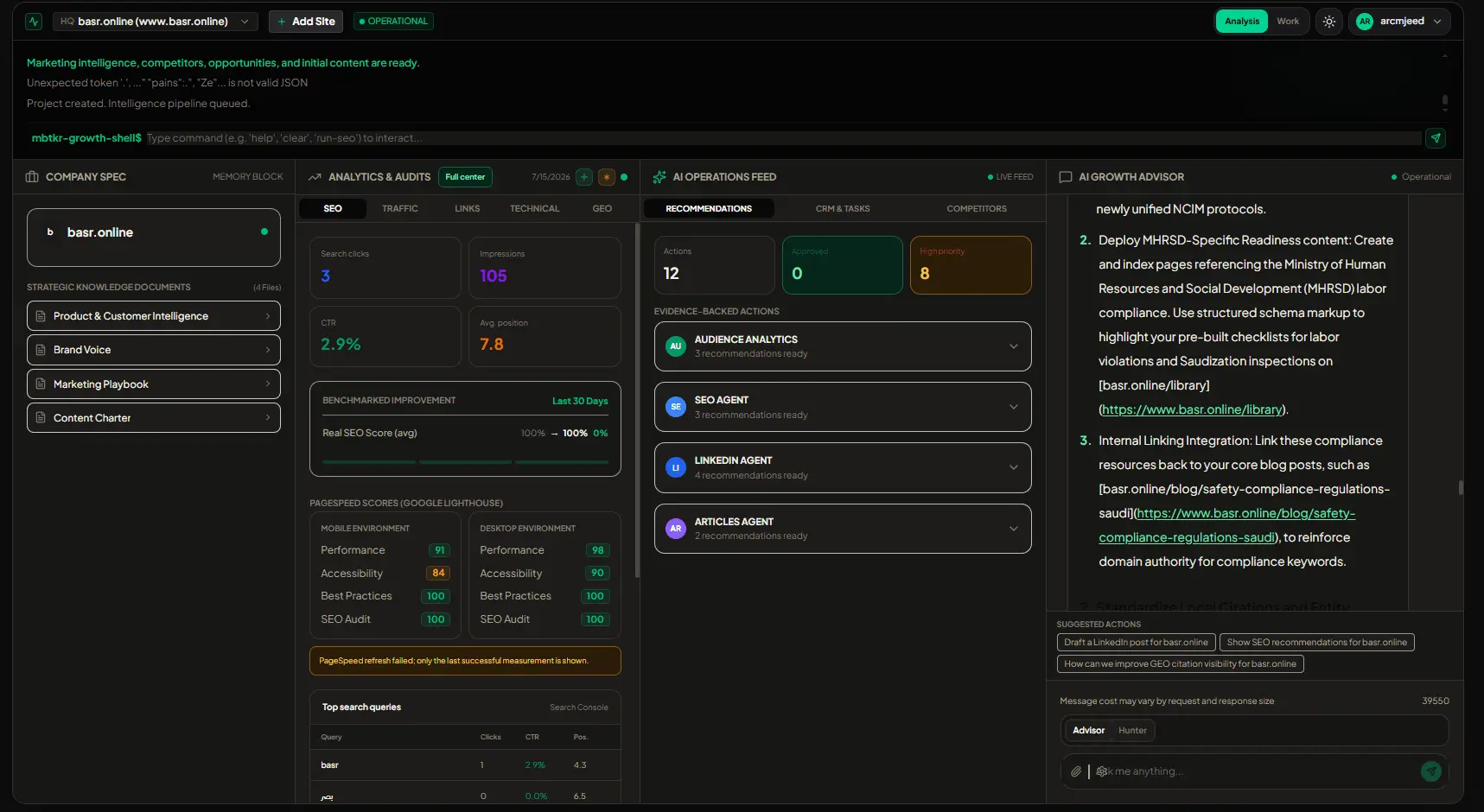Image resolution: width=1484 pixels, height=812 pixels.
Task: Click the green plus icon beside 7/15/2026
Action: click(x=584, y=177)
